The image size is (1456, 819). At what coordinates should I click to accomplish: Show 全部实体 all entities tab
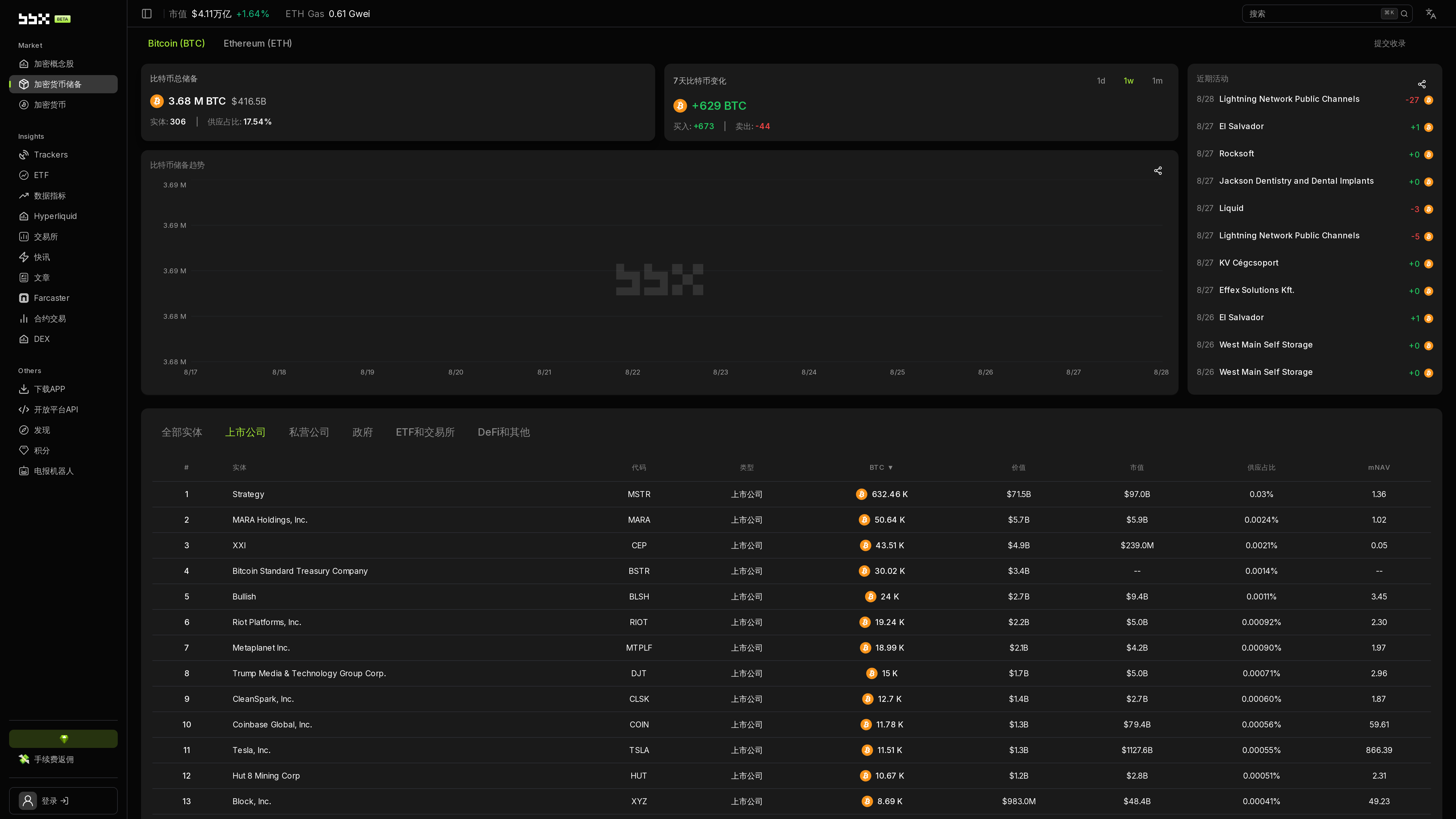click(182, 432)
